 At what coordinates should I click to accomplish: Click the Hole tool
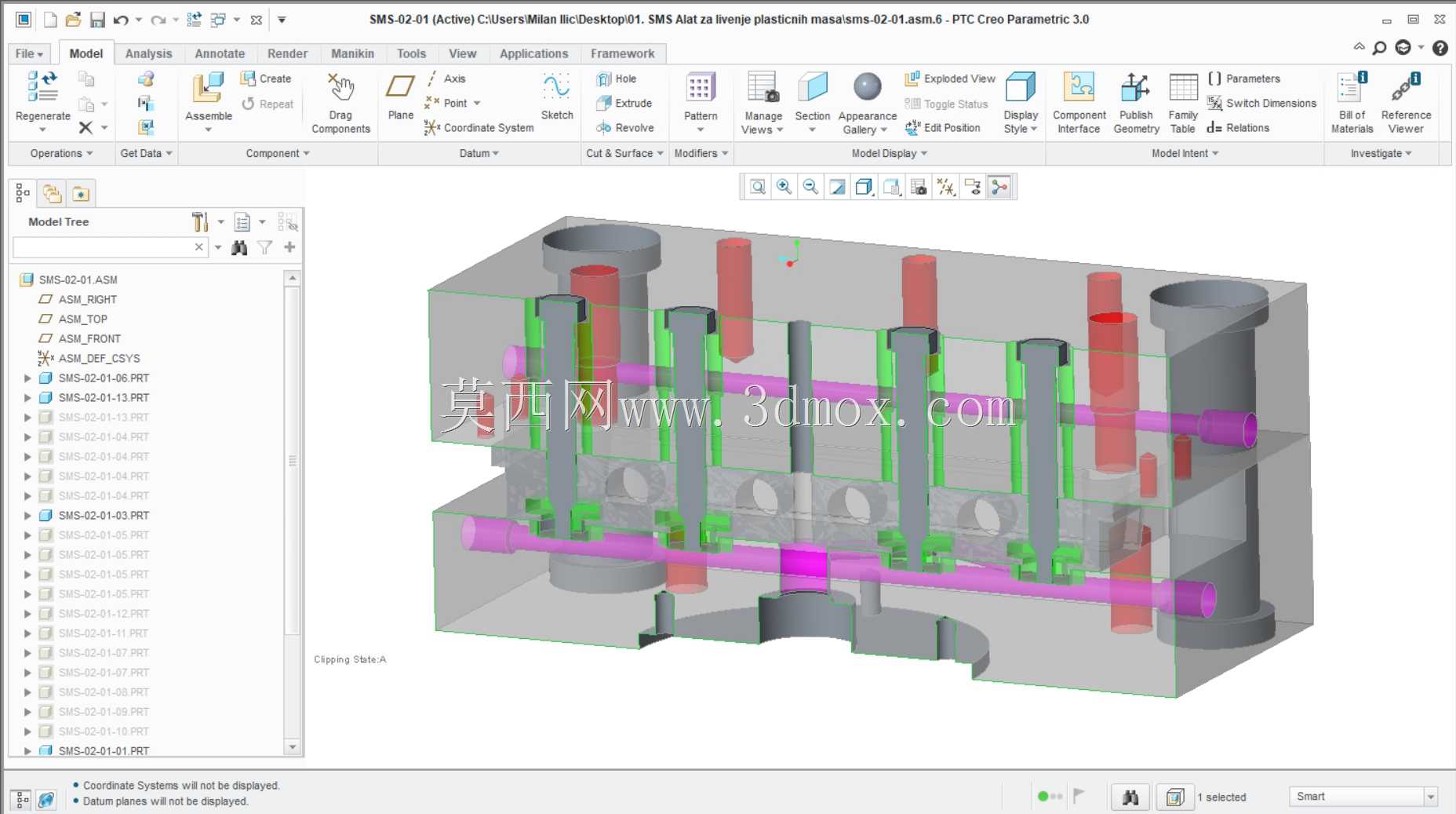616,78
